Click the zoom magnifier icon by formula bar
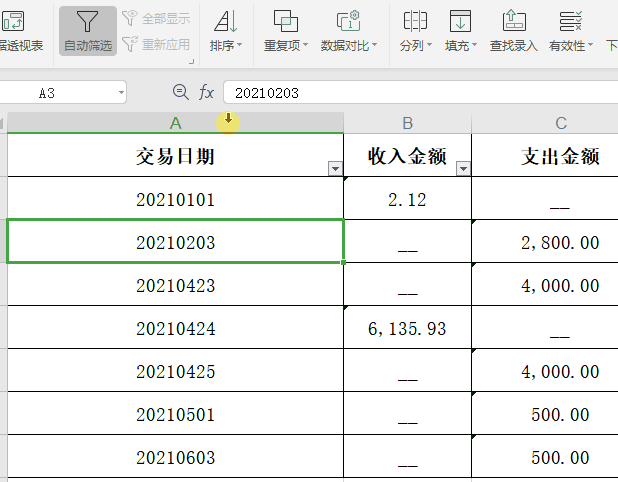The width and height of the screenshot is (618, 482). (181, 92)
